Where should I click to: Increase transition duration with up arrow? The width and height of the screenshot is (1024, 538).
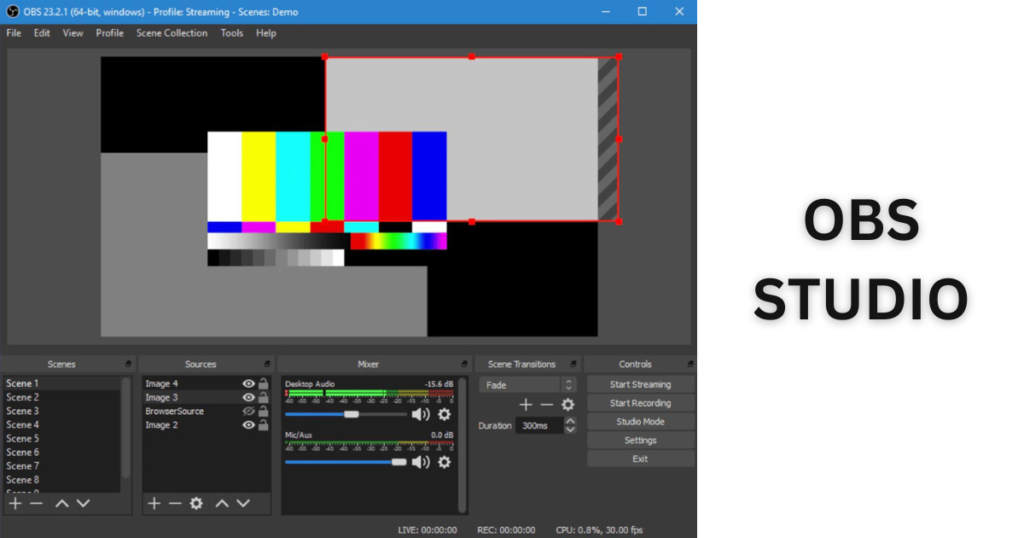pos(570,422)
